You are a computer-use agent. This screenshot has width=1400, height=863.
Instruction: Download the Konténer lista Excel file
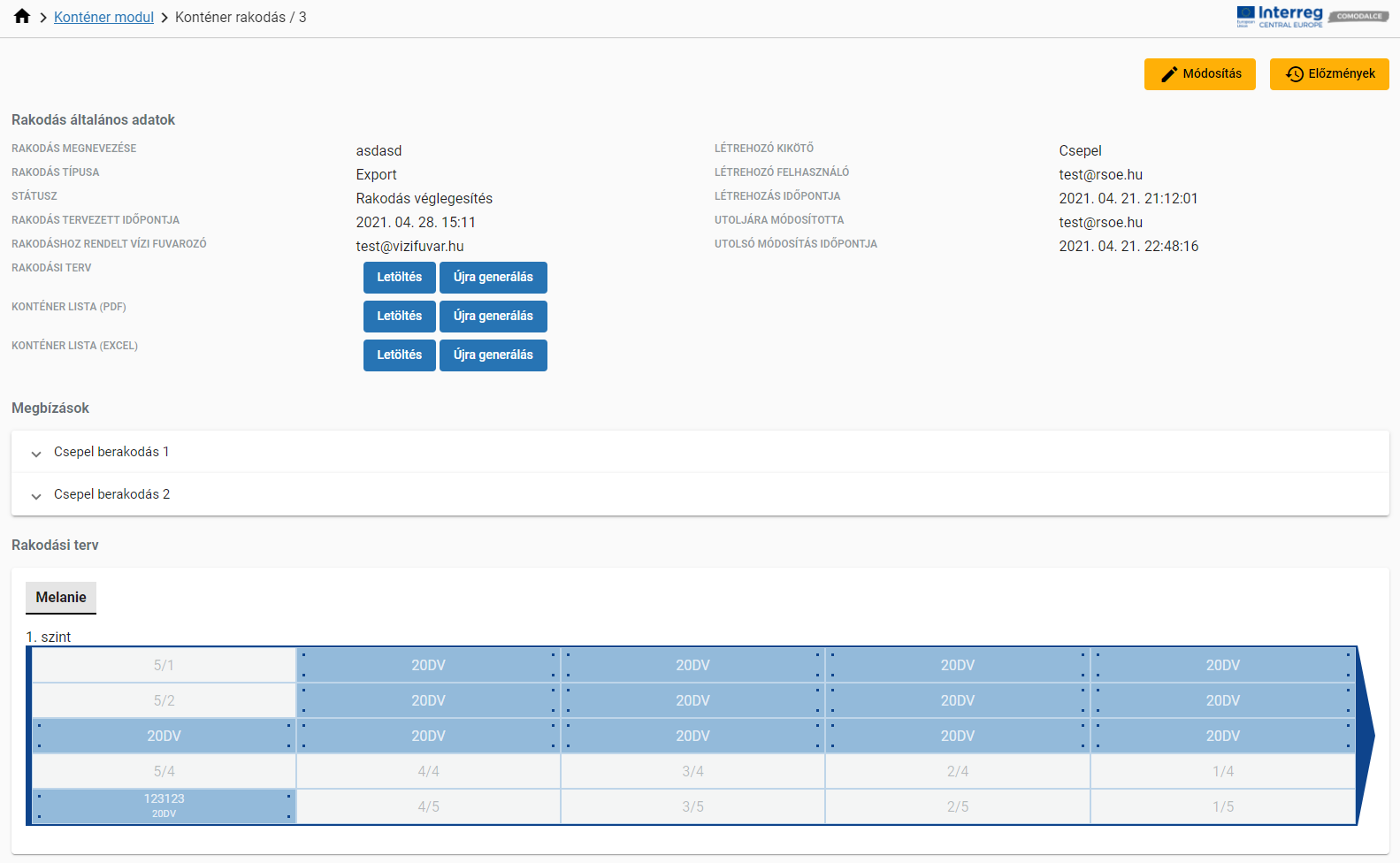[x=399, y=355]
